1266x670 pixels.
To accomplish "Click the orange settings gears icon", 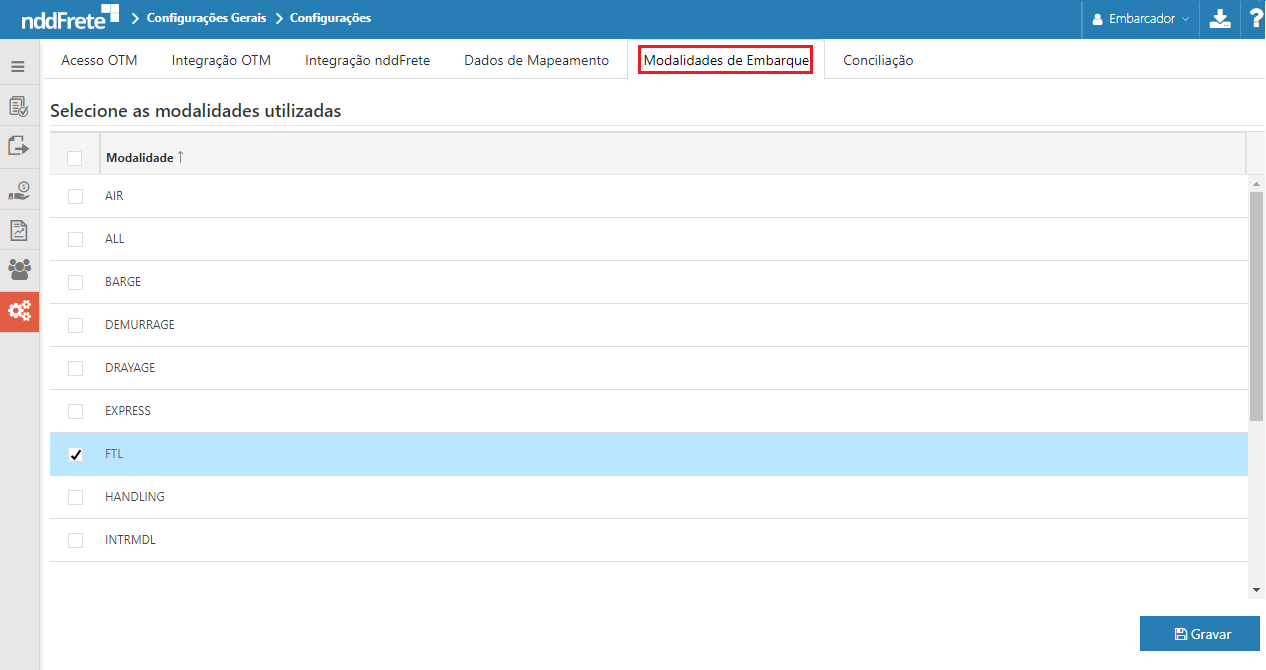I will tap(19, 311).
